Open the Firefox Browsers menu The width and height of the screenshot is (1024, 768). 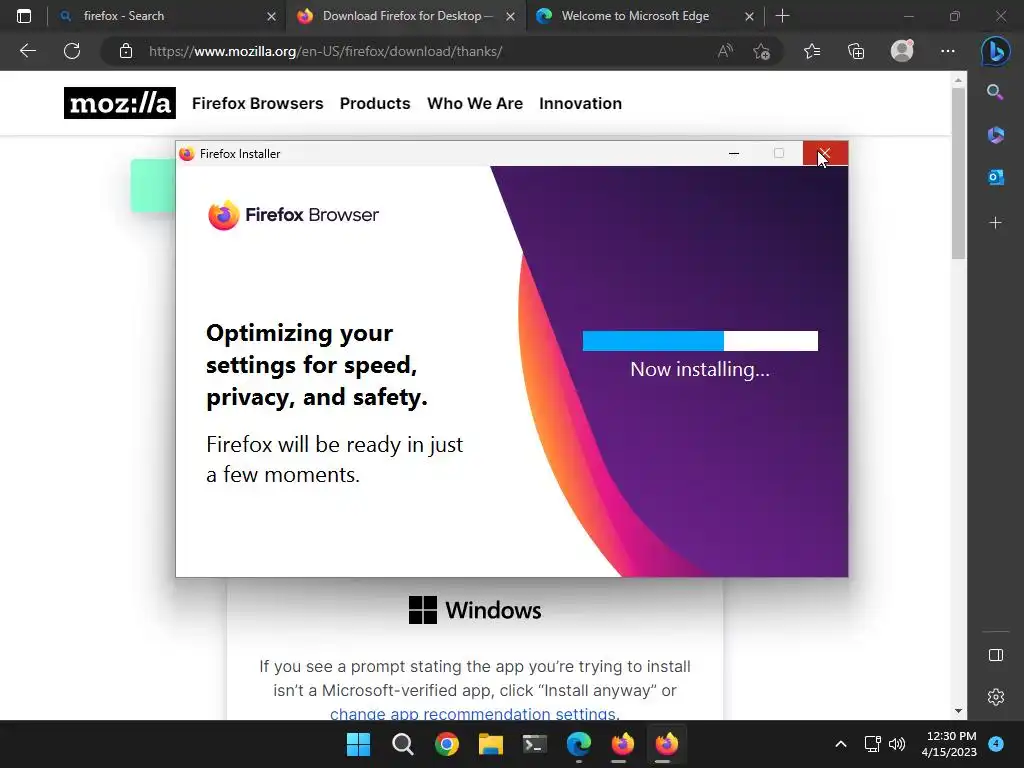[x=257, y=103]
